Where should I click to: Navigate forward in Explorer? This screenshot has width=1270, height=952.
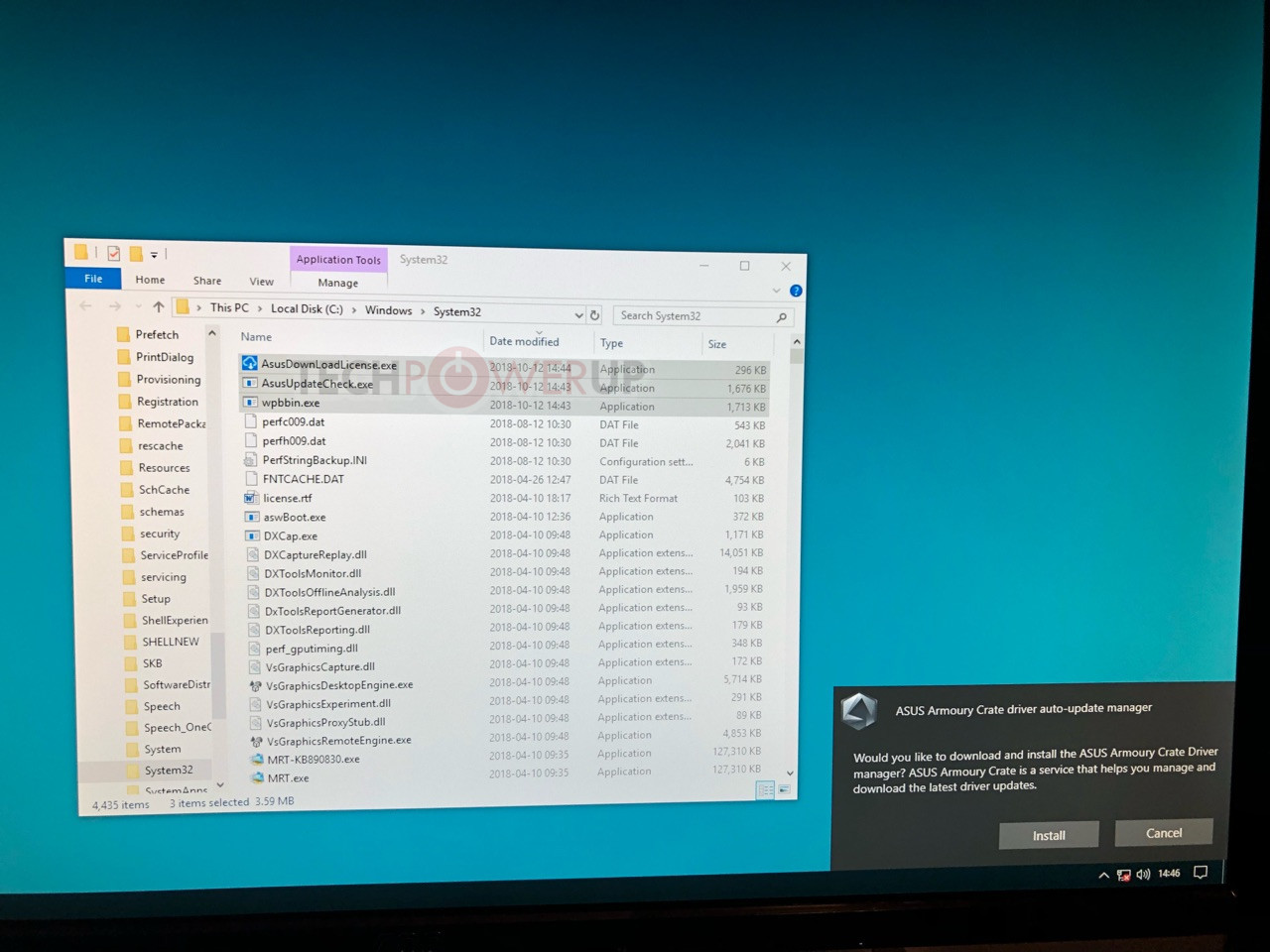(x=115, y=306)
